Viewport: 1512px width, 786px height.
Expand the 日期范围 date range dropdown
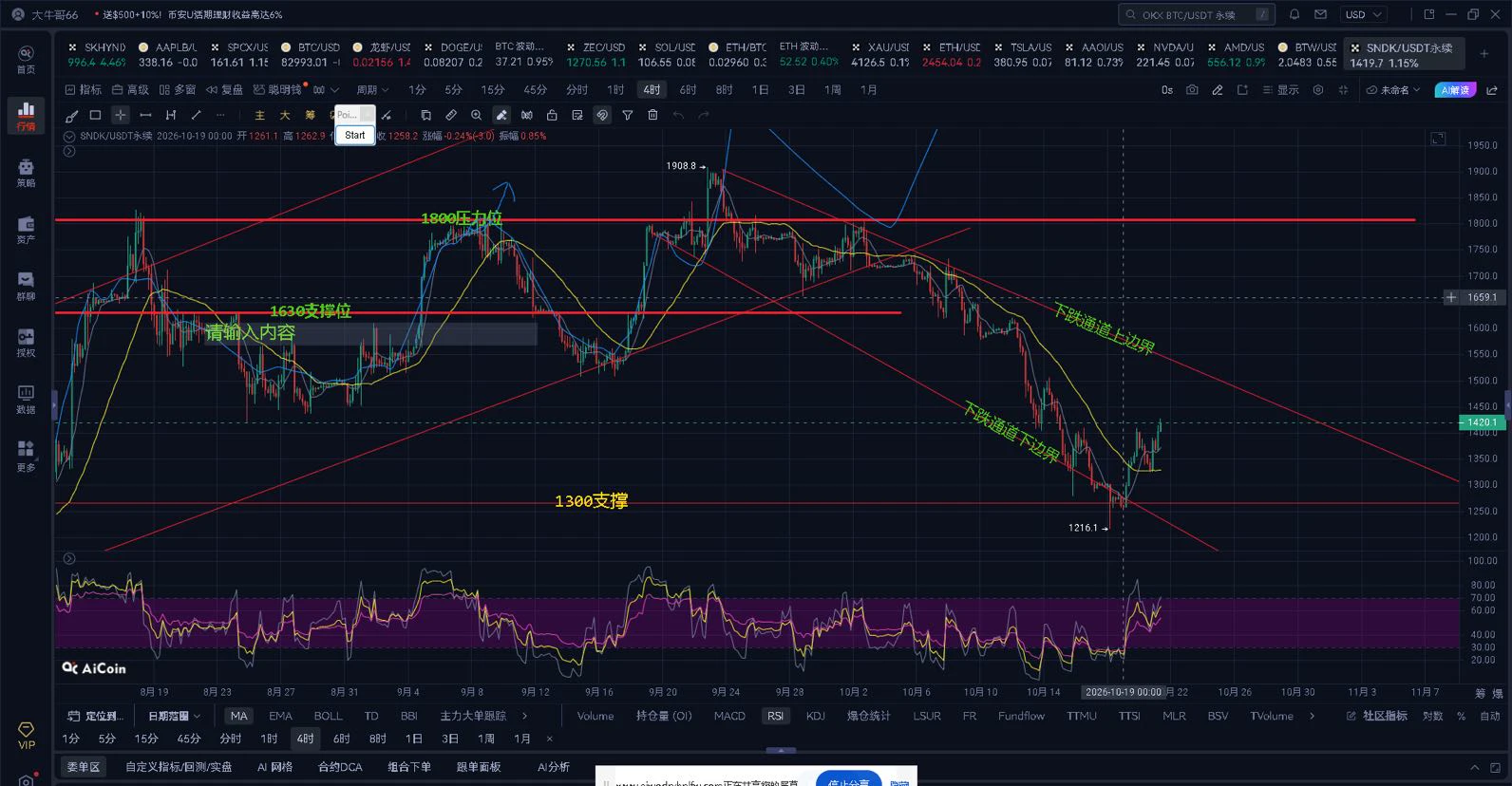click(174, 716)
